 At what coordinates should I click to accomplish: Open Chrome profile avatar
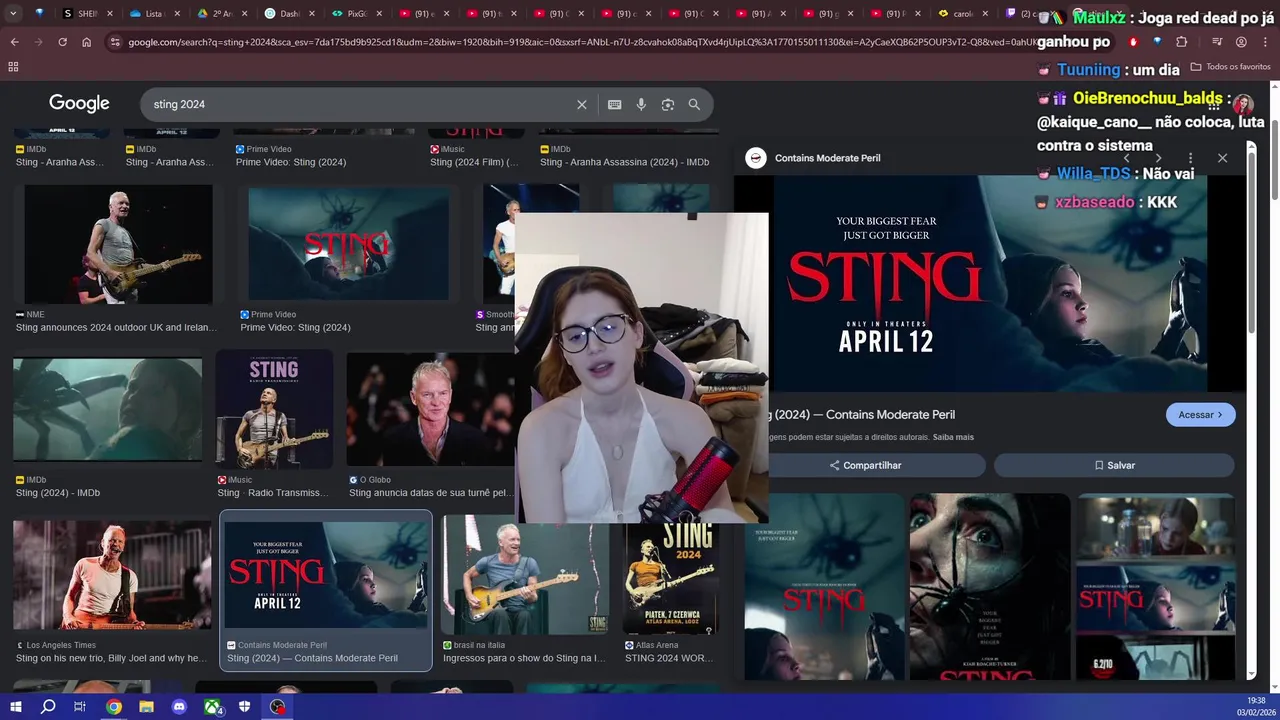(x=1241, y=42)
